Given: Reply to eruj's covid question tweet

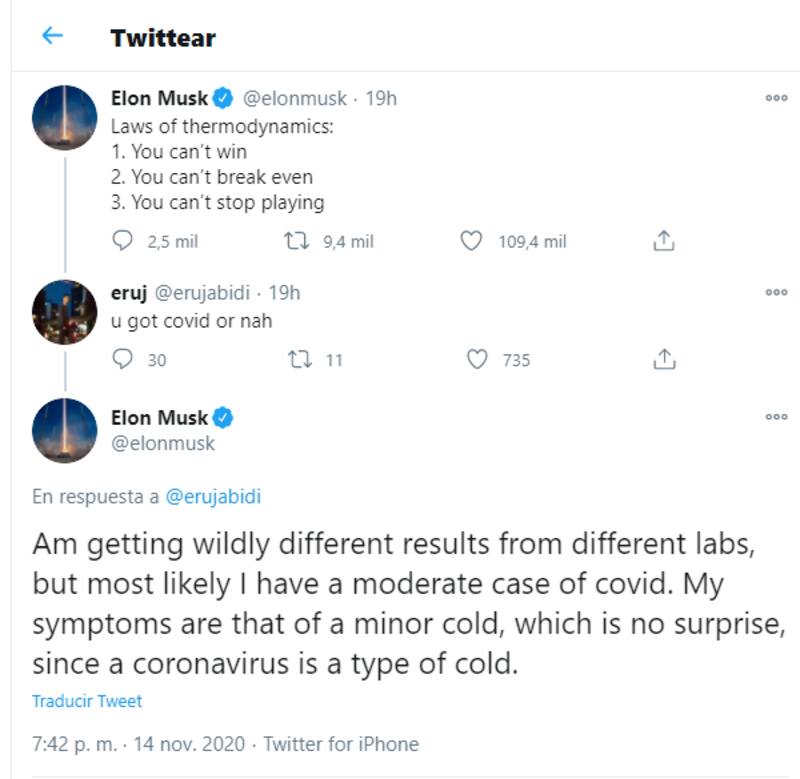Looking at the screenshot, I should 123,359.
